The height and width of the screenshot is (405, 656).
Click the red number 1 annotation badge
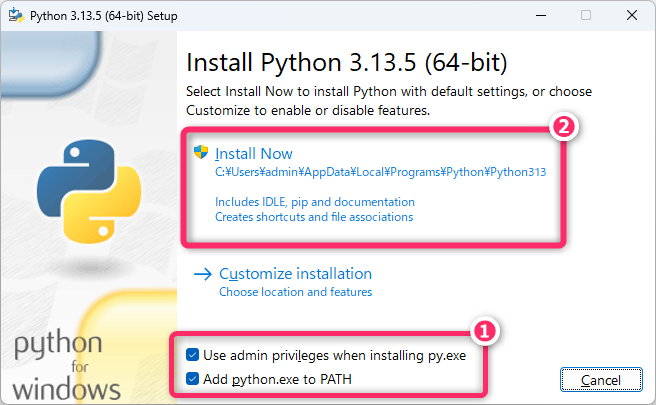pyautogui.click(x=483, y=331)
